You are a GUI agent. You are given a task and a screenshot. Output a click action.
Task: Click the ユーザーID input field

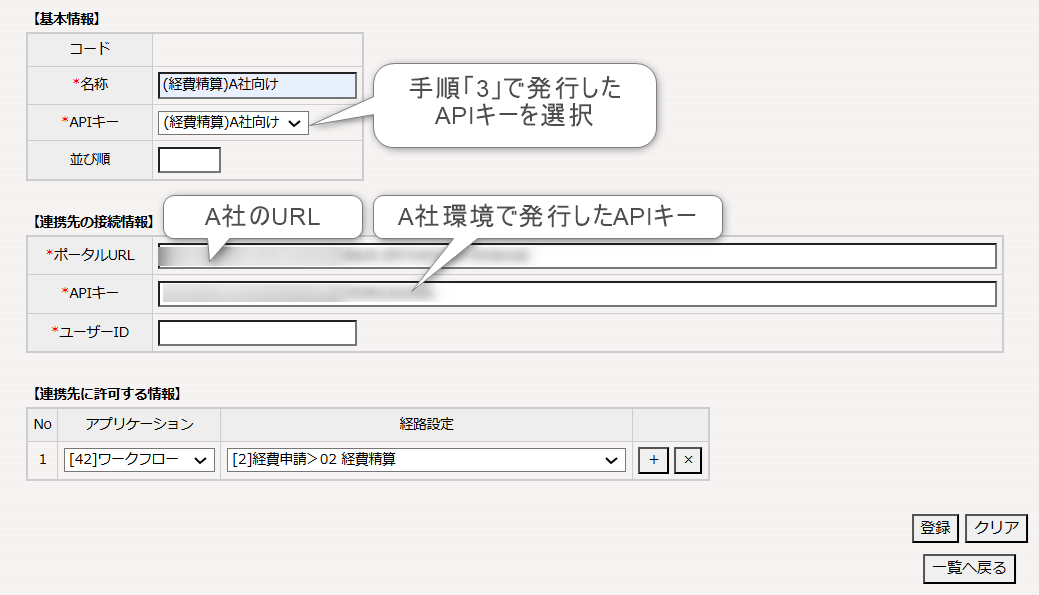257,332
